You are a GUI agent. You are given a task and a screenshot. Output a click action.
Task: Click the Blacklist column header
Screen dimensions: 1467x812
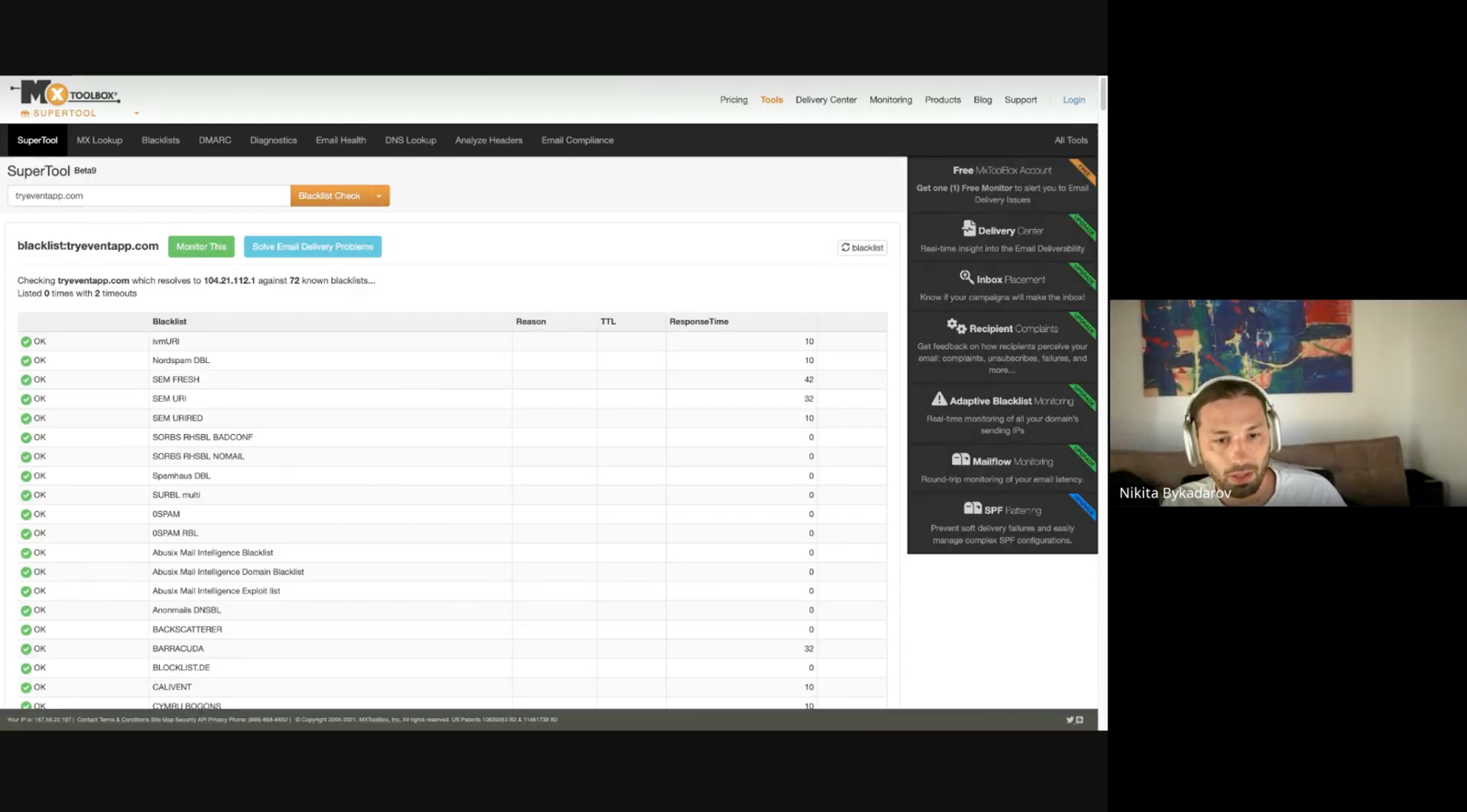[170, 322]
